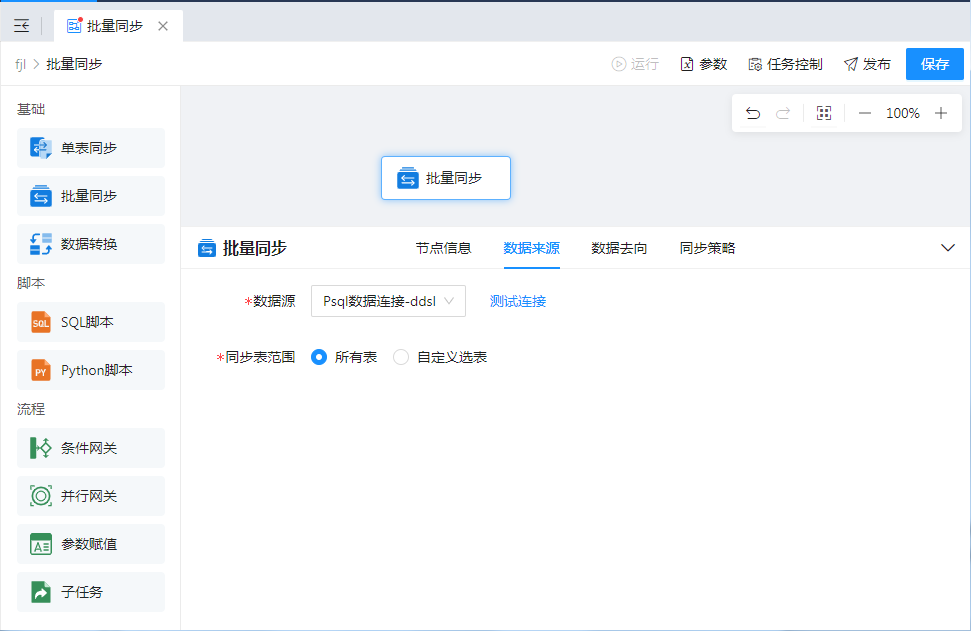
Task: Select the 自定义选表 radio option
Action: click(x=401, y=357)
